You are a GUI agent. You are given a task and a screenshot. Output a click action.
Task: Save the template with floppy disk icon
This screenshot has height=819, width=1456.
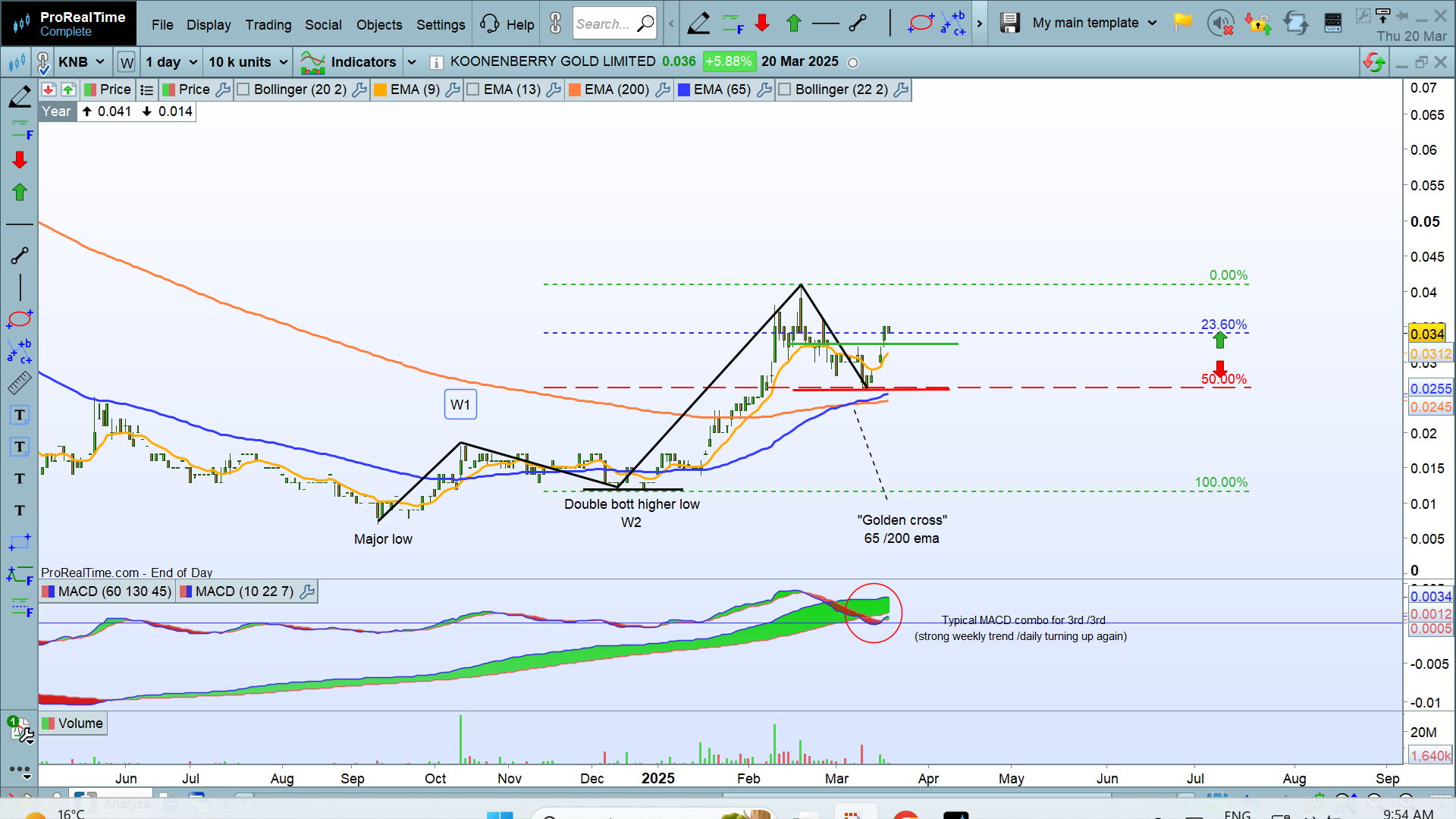point(1009,23)
